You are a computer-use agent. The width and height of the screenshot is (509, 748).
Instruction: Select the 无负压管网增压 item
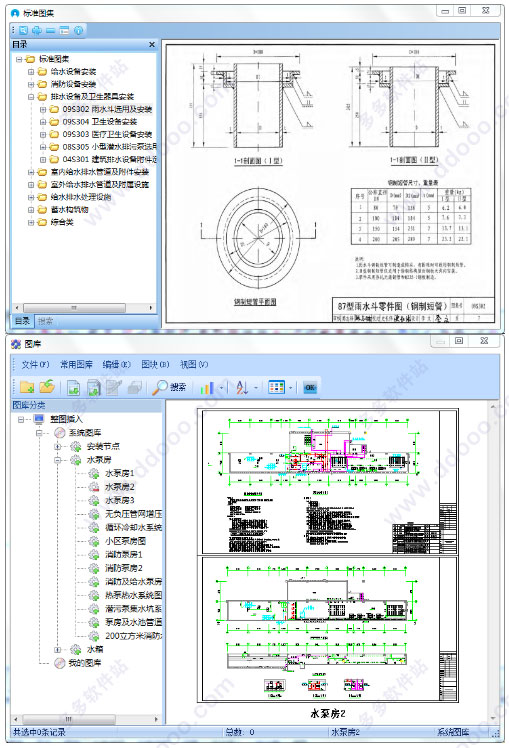[133, 514]
